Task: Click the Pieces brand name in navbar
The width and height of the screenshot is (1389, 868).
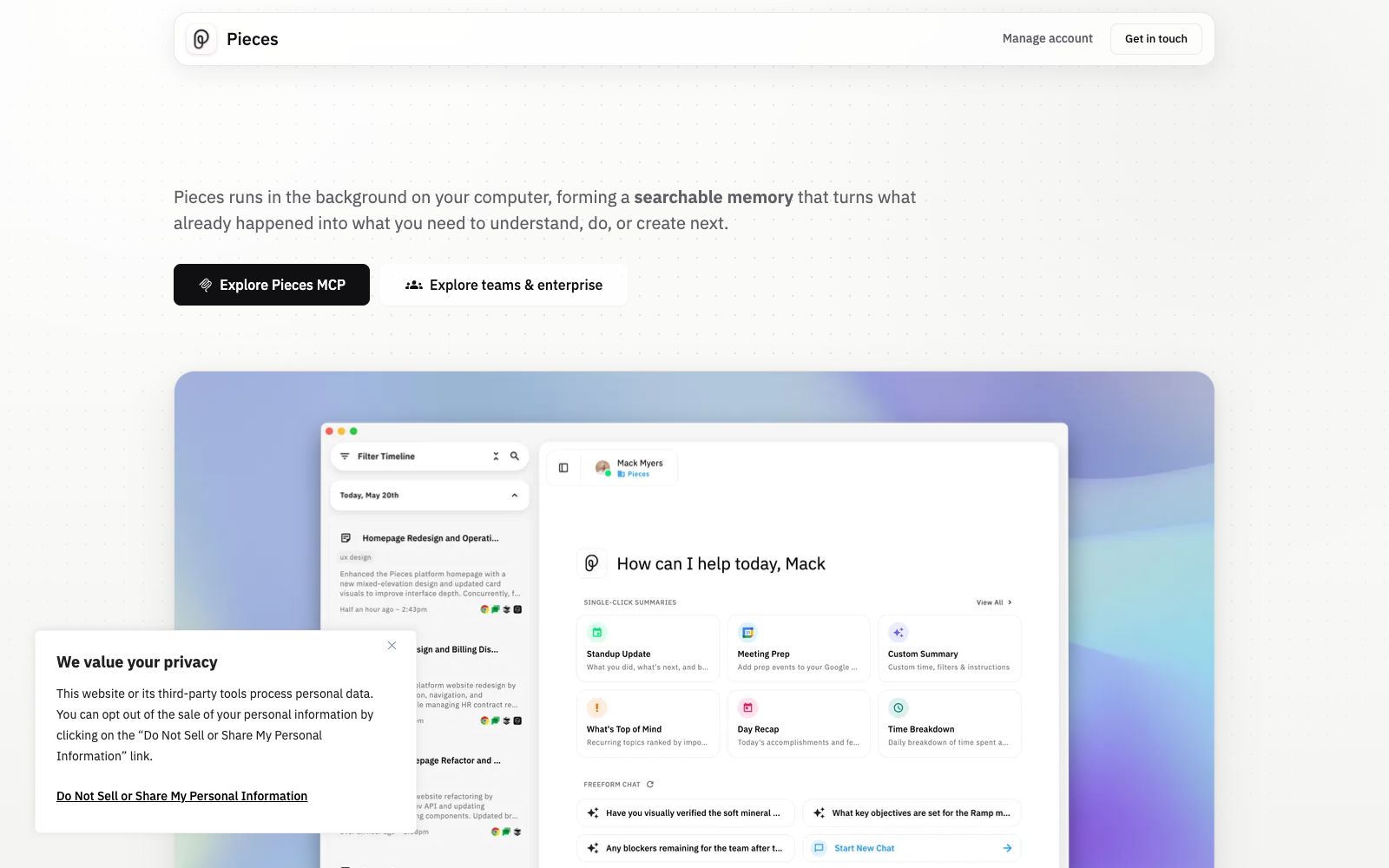Action: tap(252, 39)
